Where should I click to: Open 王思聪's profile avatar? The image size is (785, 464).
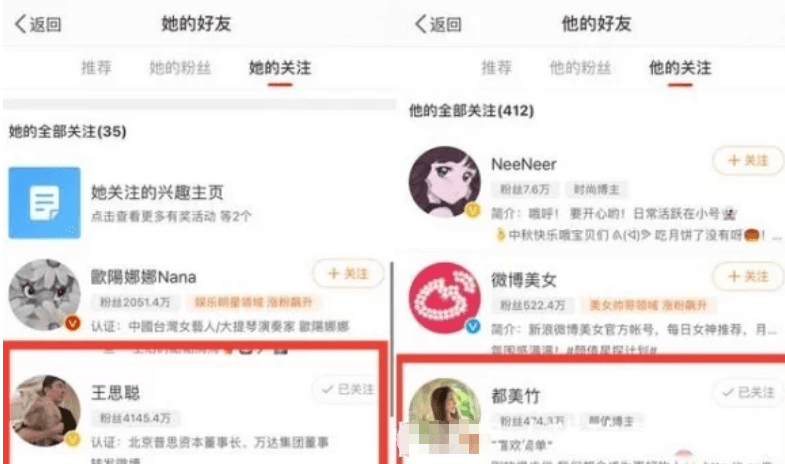[x=45, y=410]
